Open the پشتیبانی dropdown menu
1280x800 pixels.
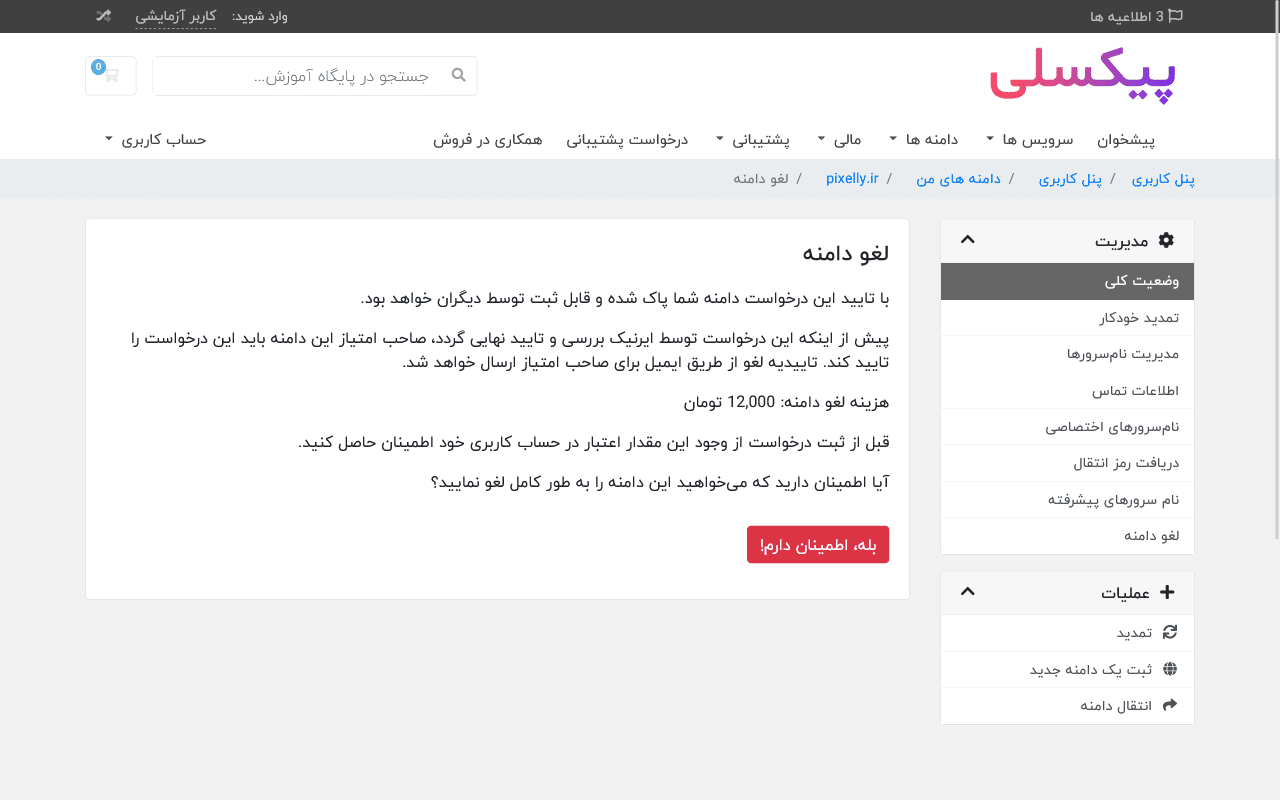(753, 139)
